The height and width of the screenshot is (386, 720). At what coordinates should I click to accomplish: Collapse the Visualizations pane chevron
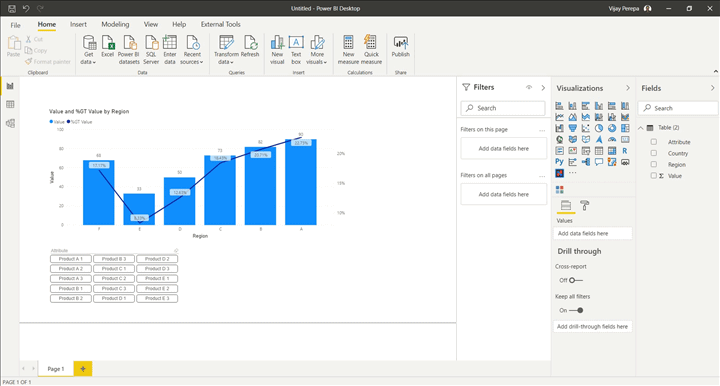click(x=628, y=88)
